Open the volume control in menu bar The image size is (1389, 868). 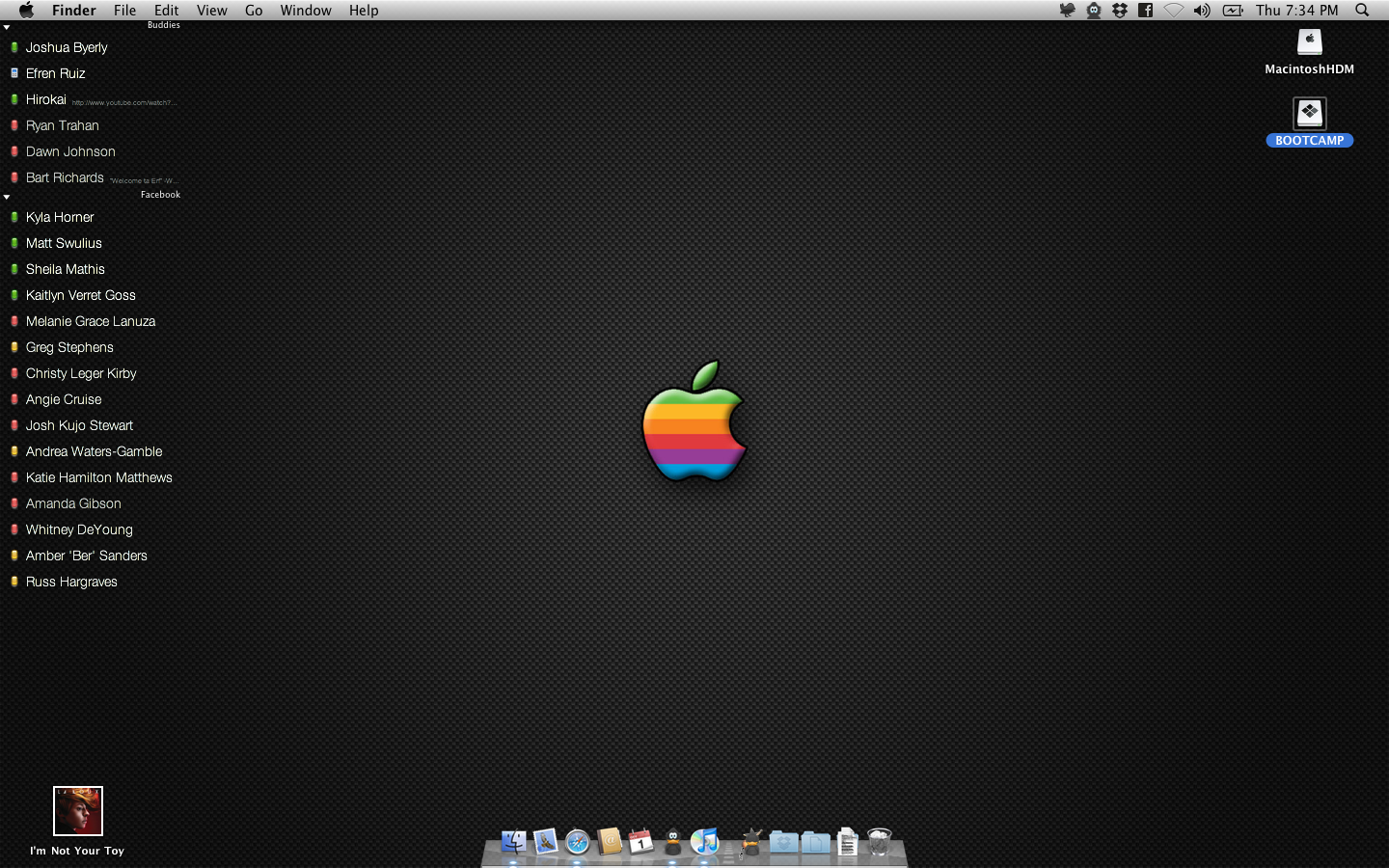pos(1202,11)
